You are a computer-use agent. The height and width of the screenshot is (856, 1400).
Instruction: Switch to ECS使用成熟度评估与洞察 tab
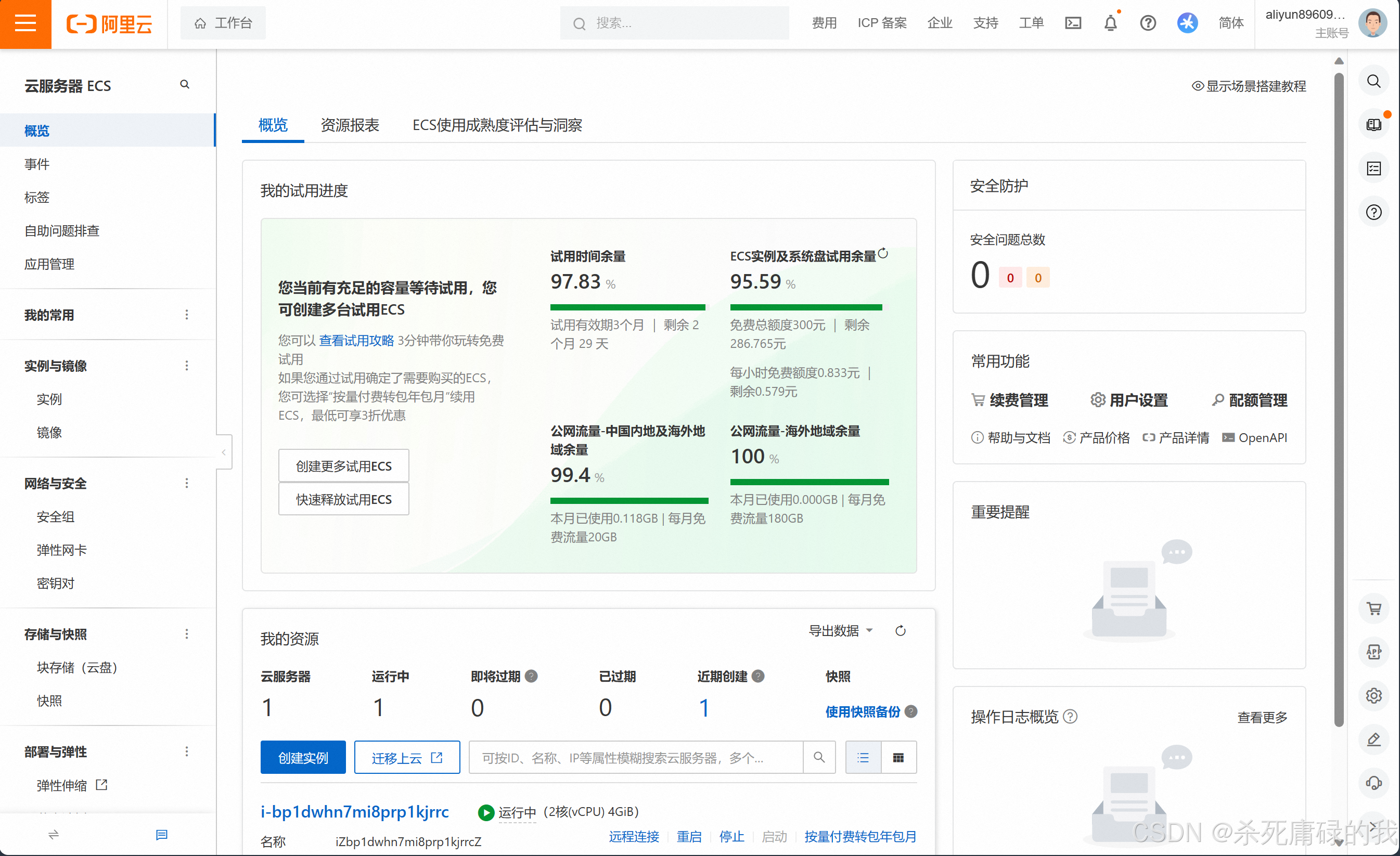point(497,125)
